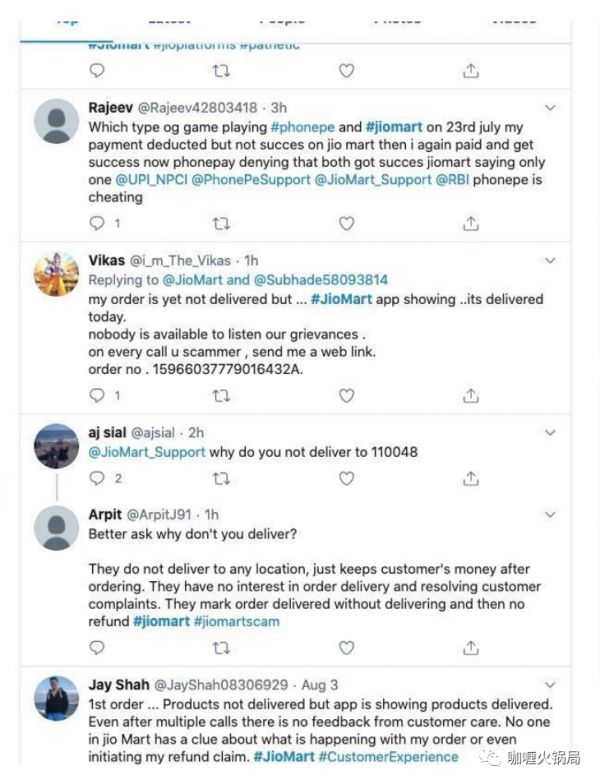Open more options for Rajeev's tweet

(550, 106)
